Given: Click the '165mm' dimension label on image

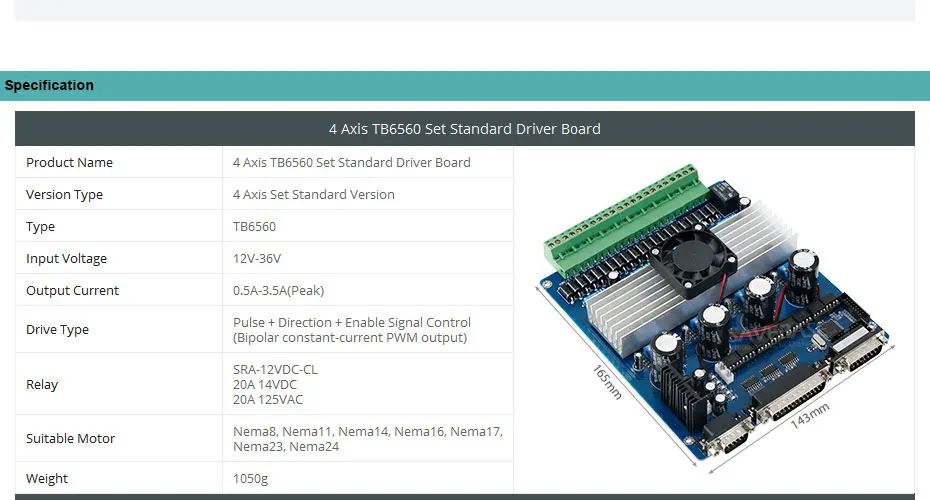Looking at the screenshot, I should pyautogui.click(x=607, y=381).
